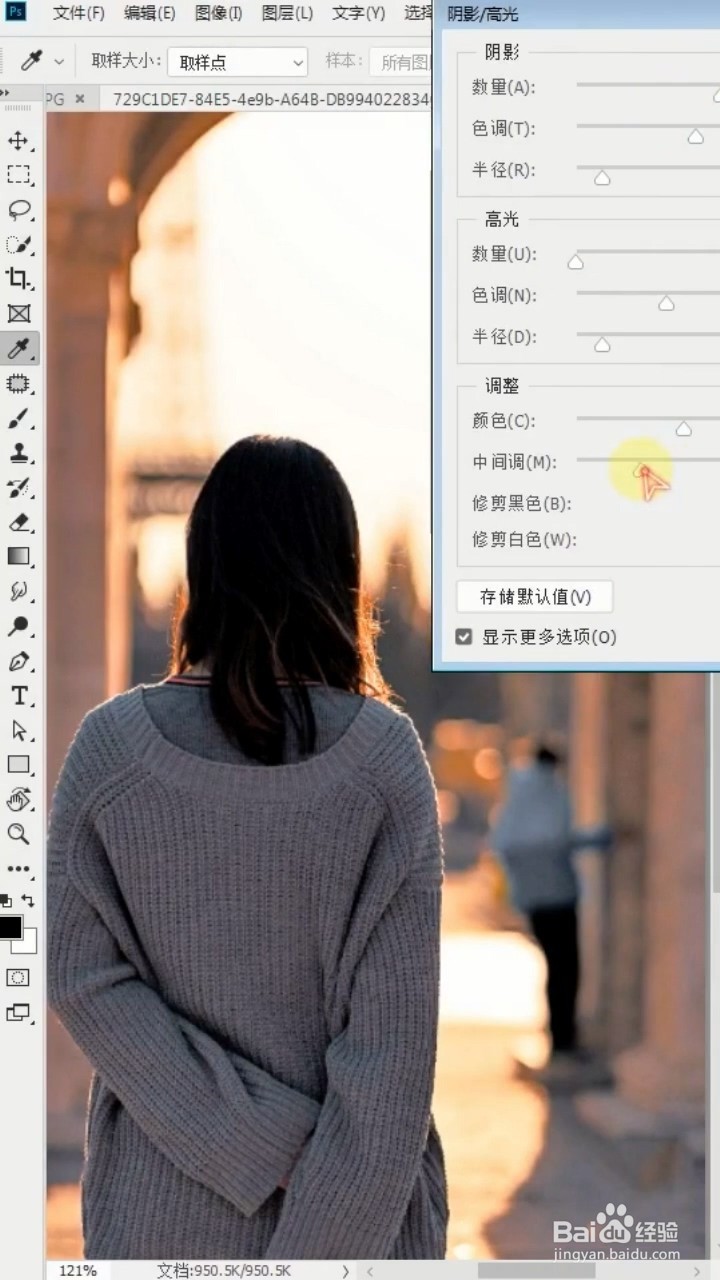Select the Path Selection tool

[18, 730]
